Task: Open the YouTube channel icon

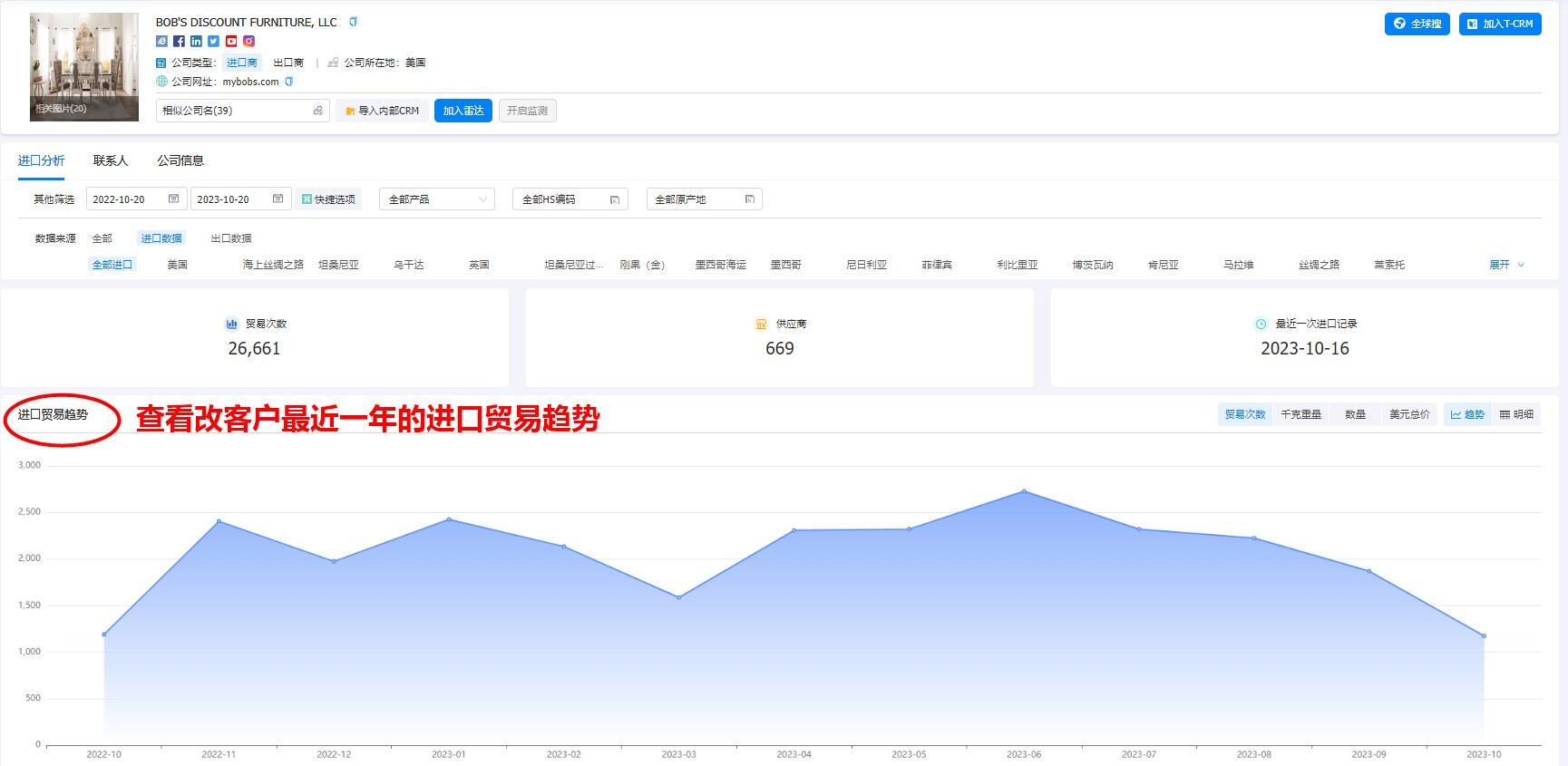Action: [231, 41]
